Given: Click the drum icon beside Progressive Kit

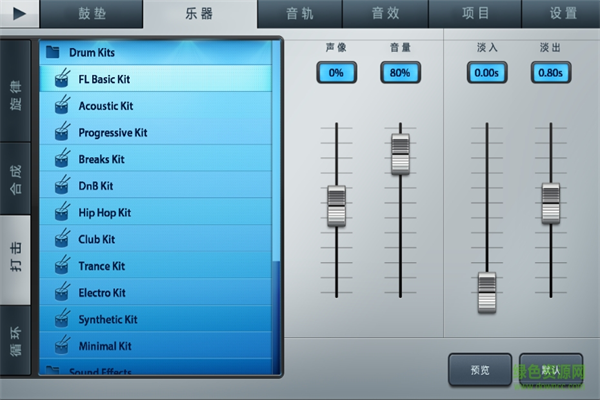Looking at the screenshot, I should (x=61, y=133).
